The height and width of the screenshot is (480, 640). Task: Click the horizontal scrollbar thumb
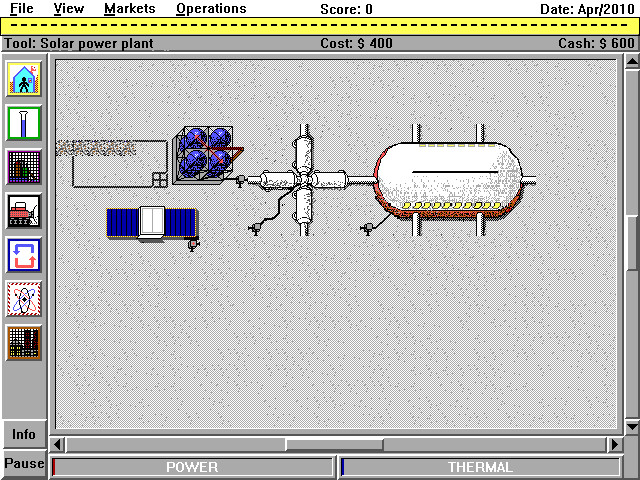334,444
